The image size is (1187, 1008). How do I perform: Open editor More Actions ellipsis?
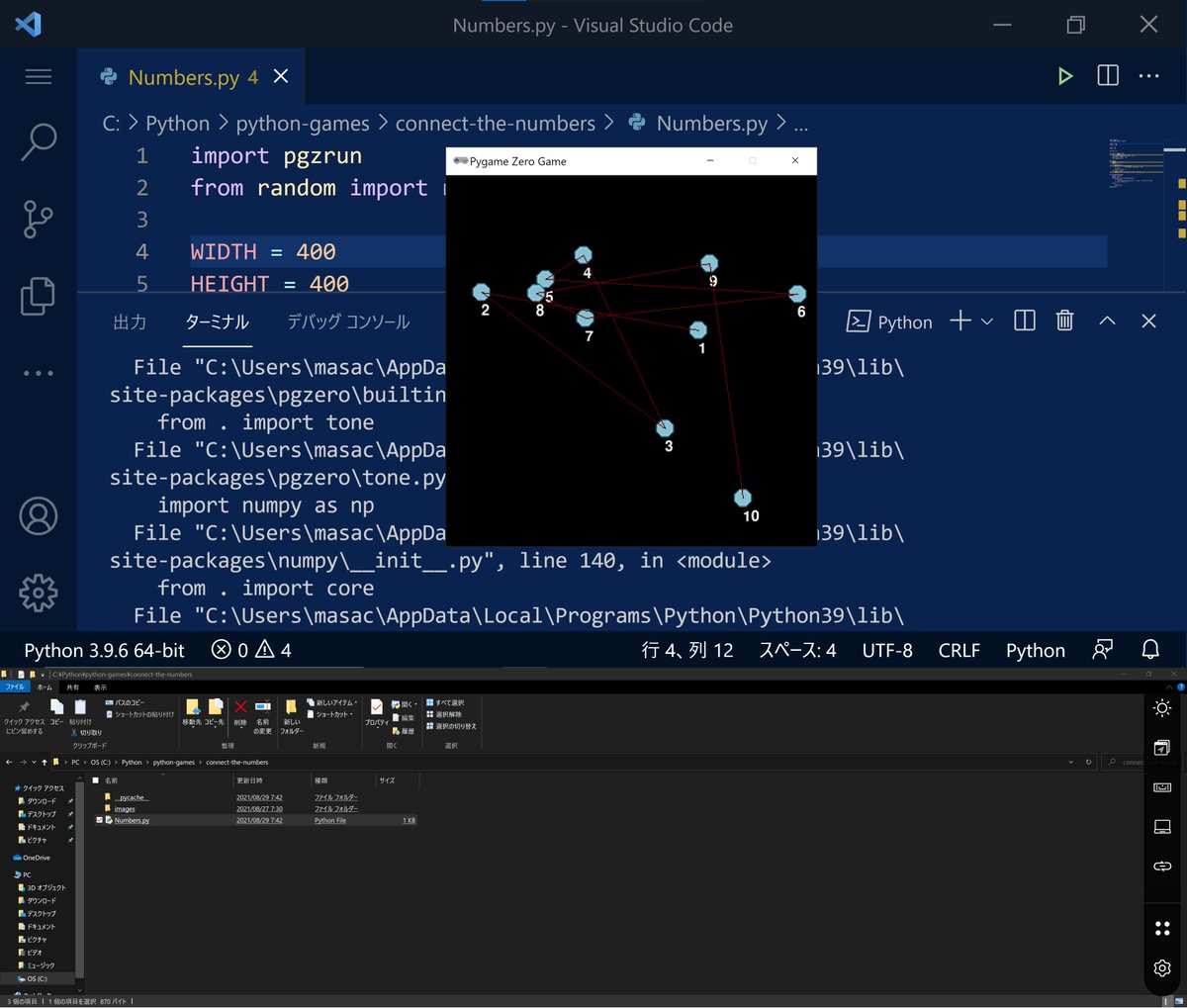1148,76
